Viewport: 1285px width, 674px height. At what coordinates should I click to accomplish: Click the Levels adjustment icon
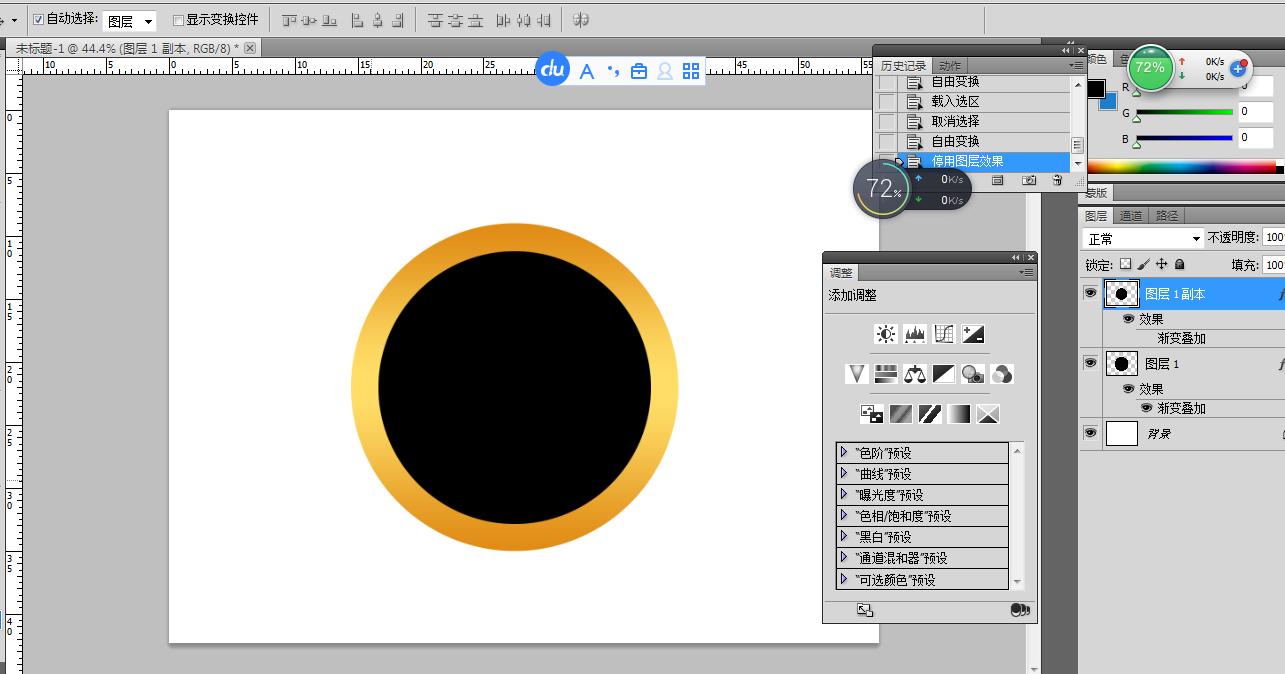click(x=915, y=334)
